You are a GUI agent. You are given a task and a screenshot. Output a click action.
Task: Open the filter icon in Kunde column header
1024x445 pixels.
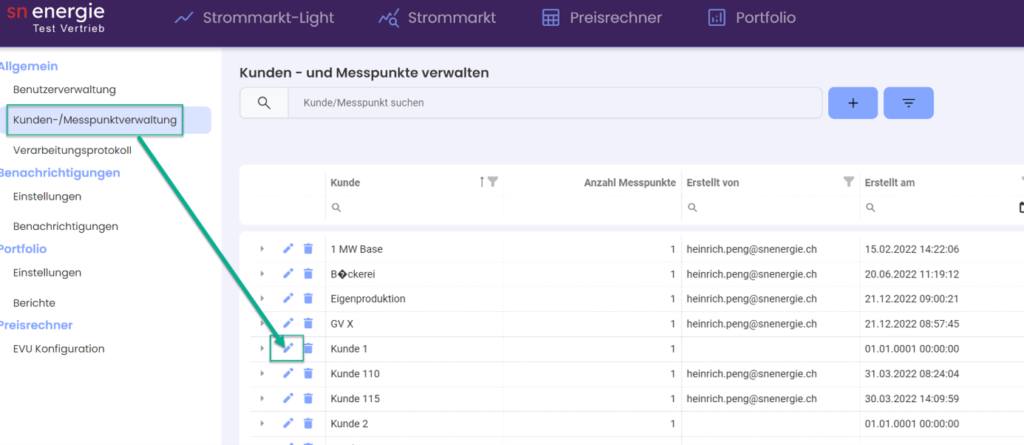click(493, 182)
